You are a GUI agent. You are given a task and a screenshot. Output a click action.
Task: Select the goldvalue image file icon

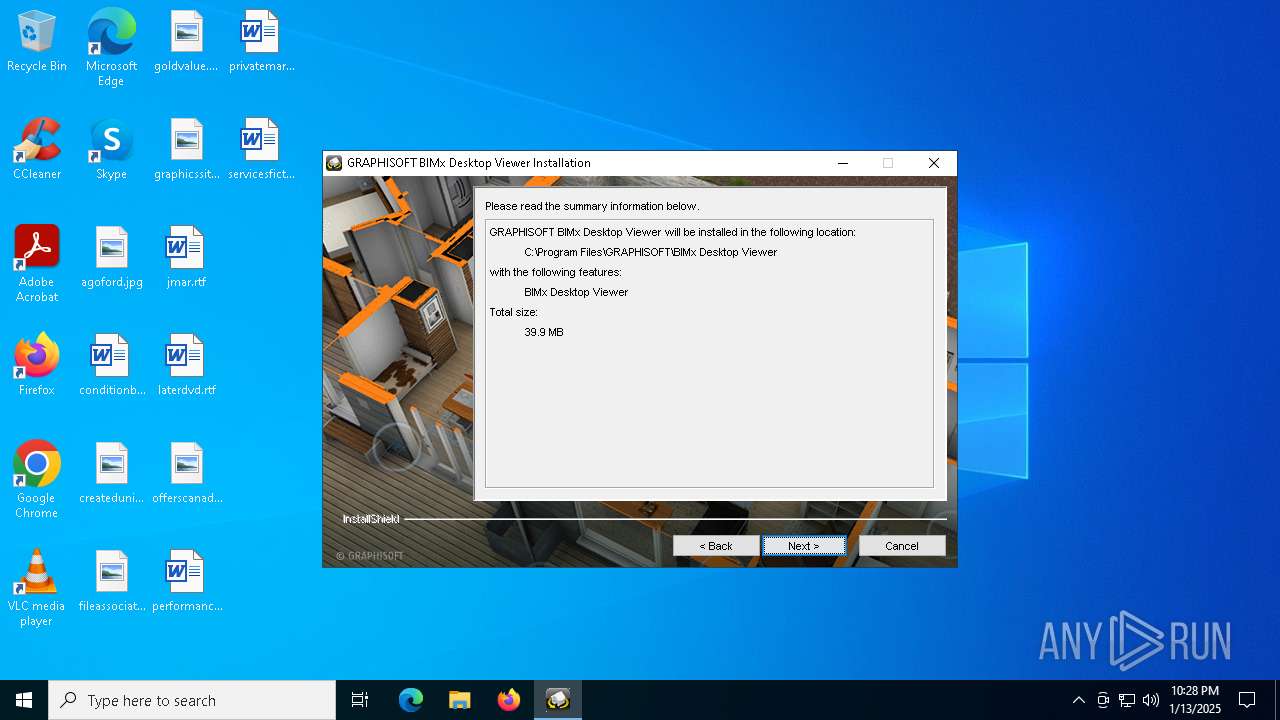click(186, 42)
